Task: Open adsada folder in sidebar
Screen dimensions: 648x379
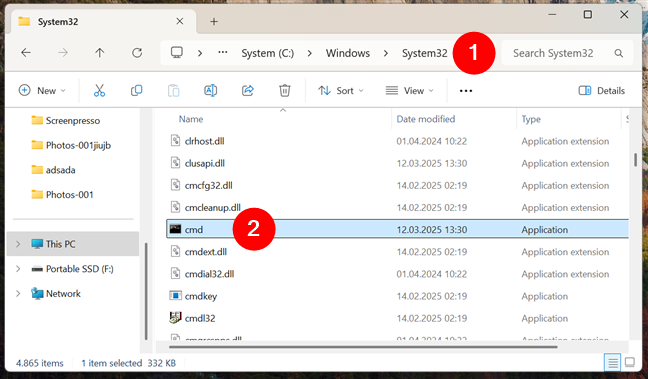Action: coord(53,170)
